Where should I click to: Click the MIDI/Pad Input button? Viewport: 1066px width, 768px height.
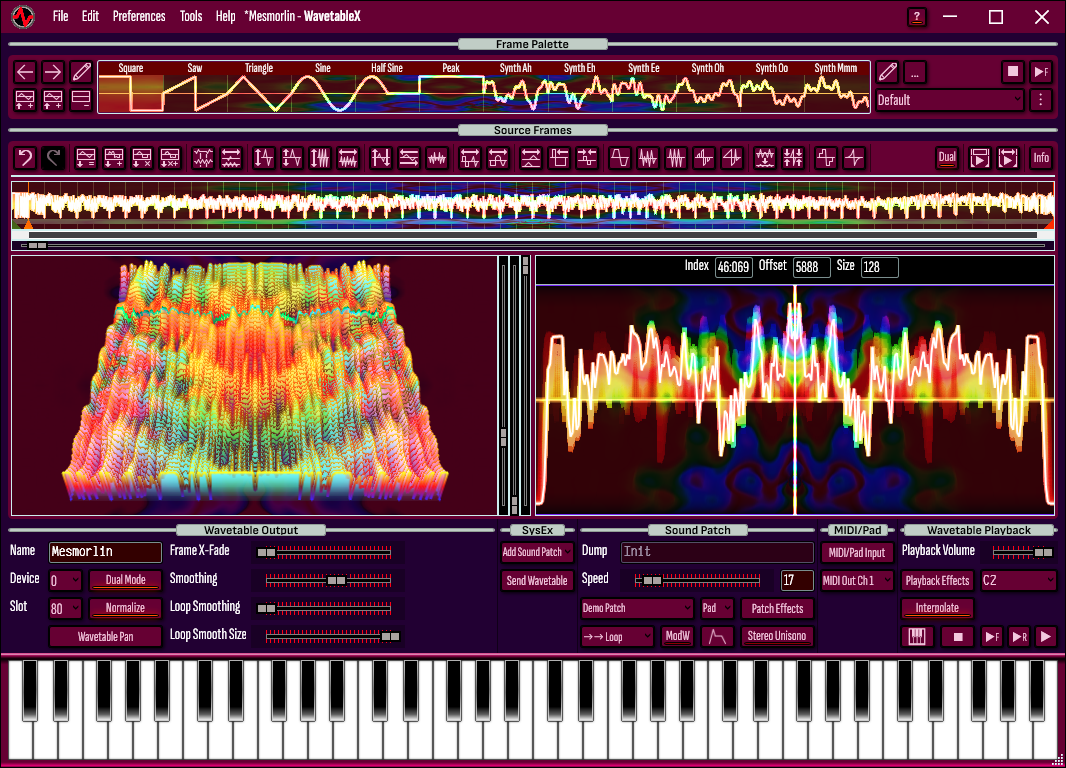(x=857, y=553)
